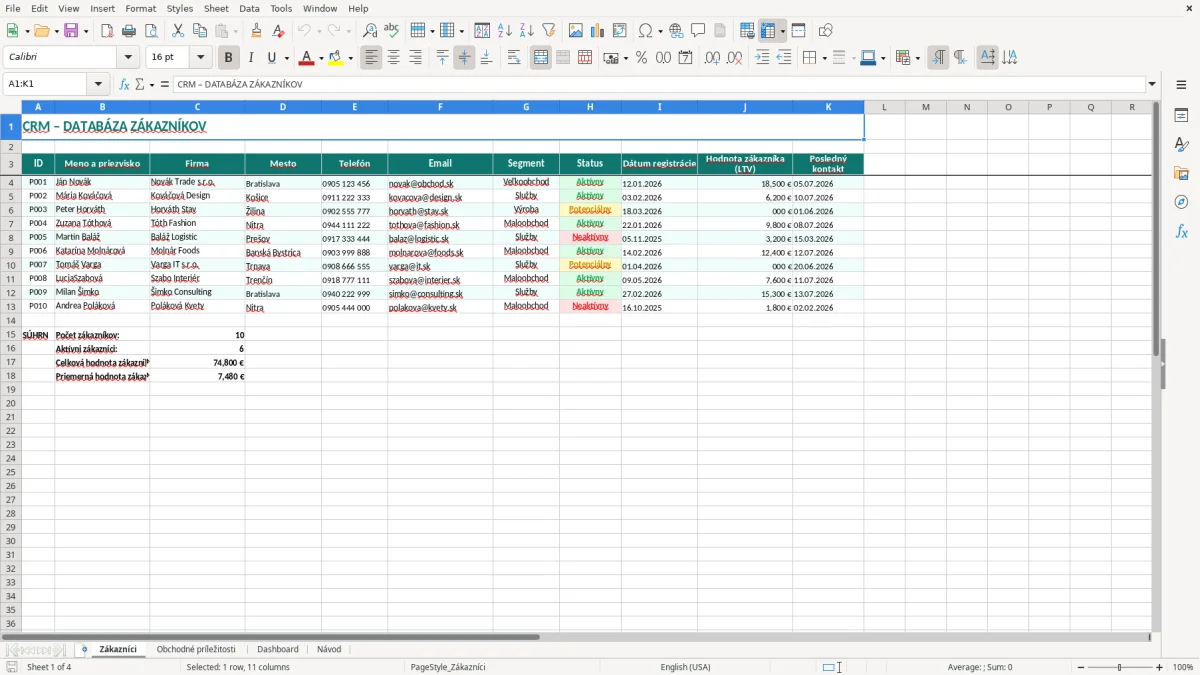Open Print Preview

(151, 31)
